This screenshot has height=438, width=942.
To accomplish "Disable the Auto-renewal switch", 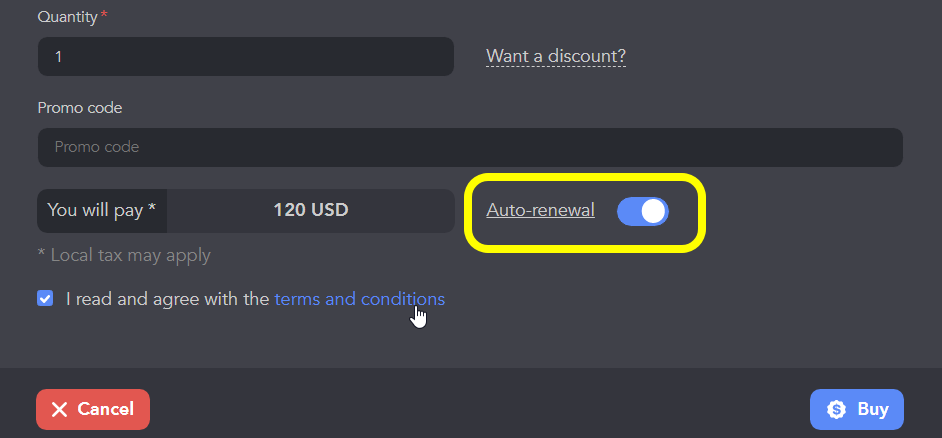I will (643, 211).
